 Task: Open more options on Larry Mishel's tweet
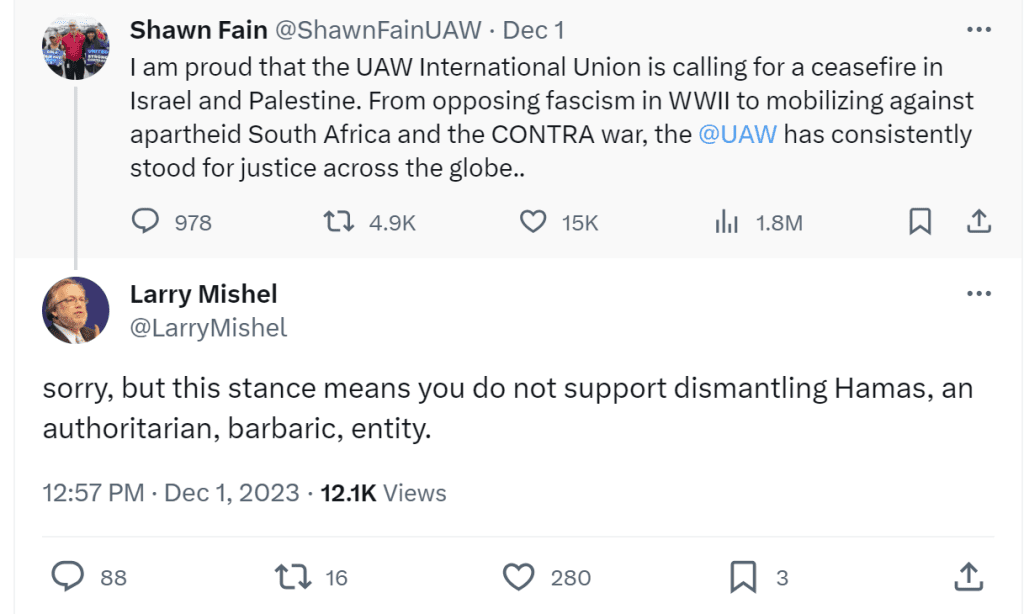(x=979, y=294)
